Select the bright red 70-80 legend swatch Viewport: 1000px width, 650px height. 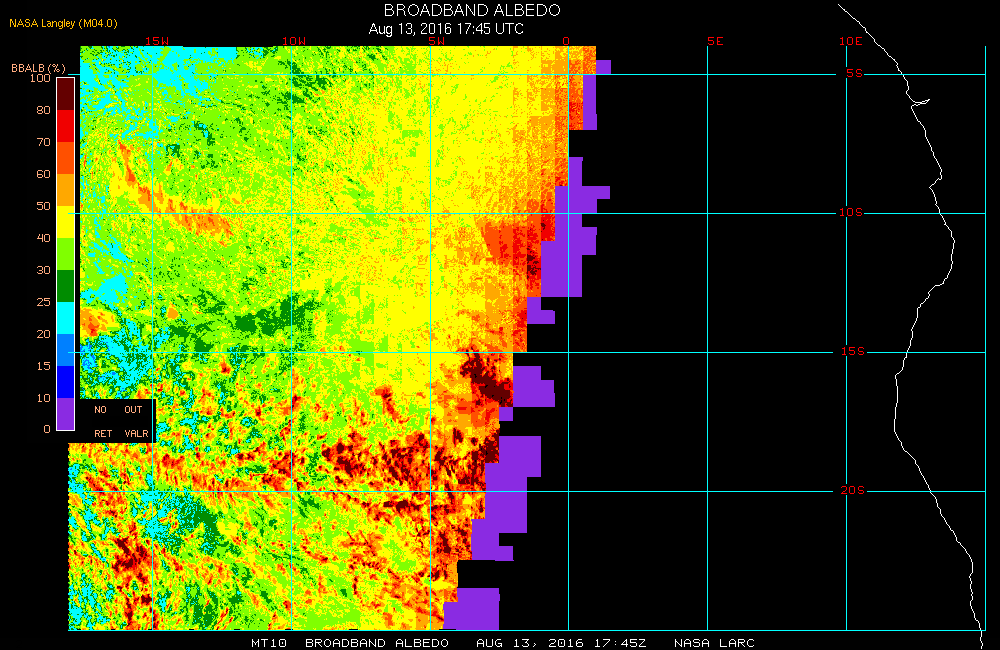pos(66,126)
